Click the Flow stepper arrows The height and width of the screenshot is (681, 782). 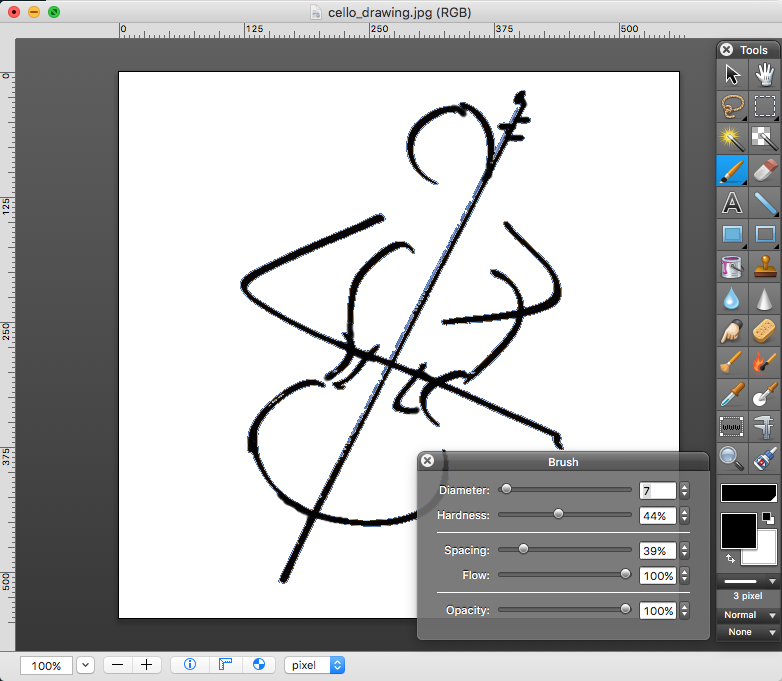coord(684,575)
